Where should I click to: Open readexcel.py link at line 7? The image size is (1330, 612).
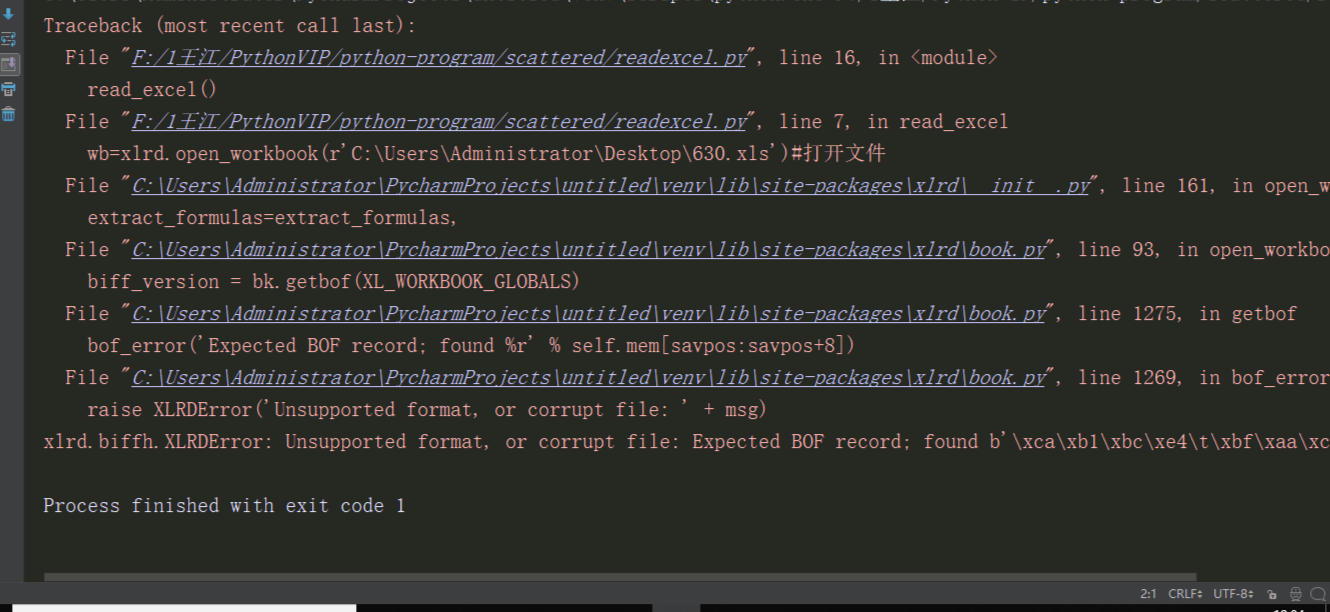pos(439,122)
